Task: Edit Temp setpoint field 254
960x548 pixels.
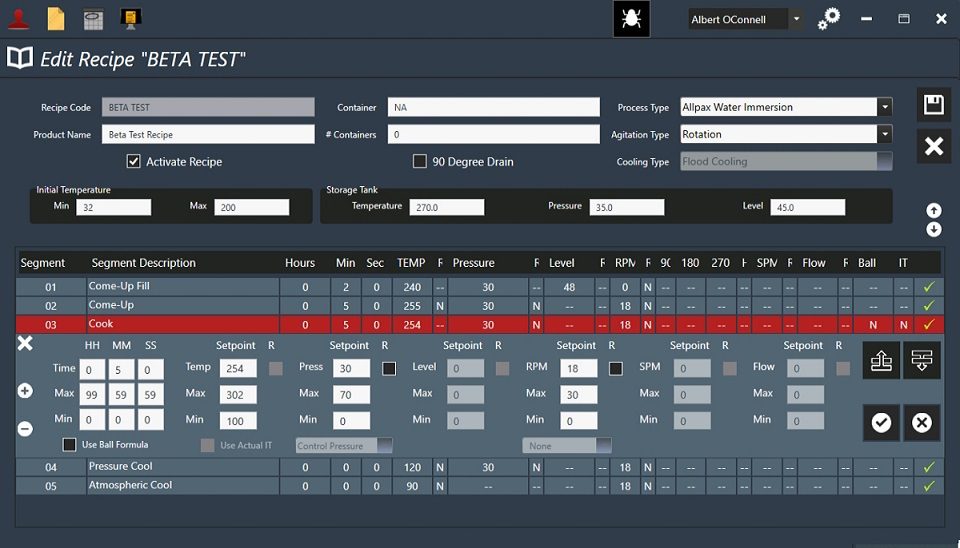Action: click(238, 368)
